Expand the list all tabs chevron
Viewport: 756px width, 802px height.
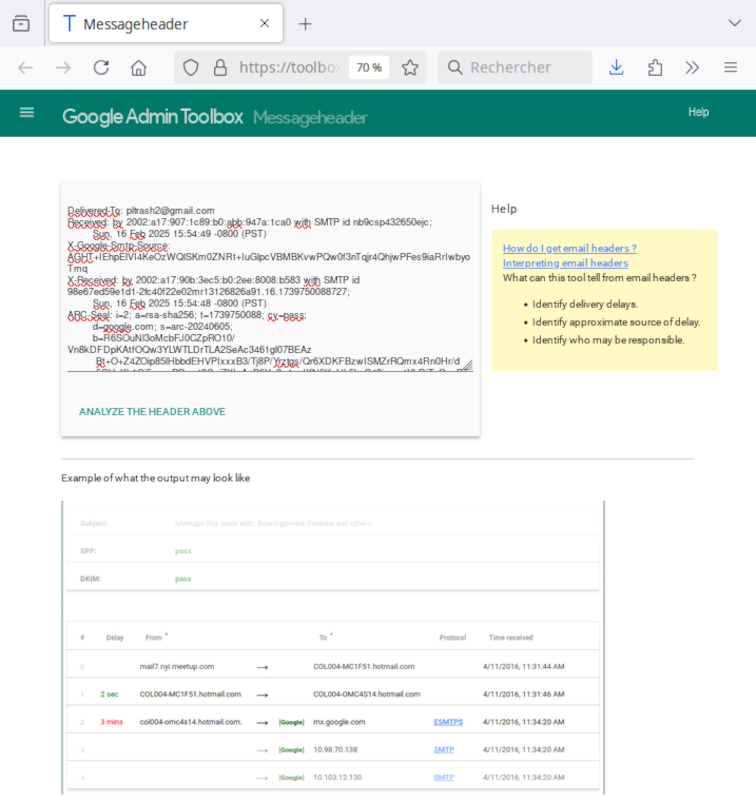click(735, 24)
